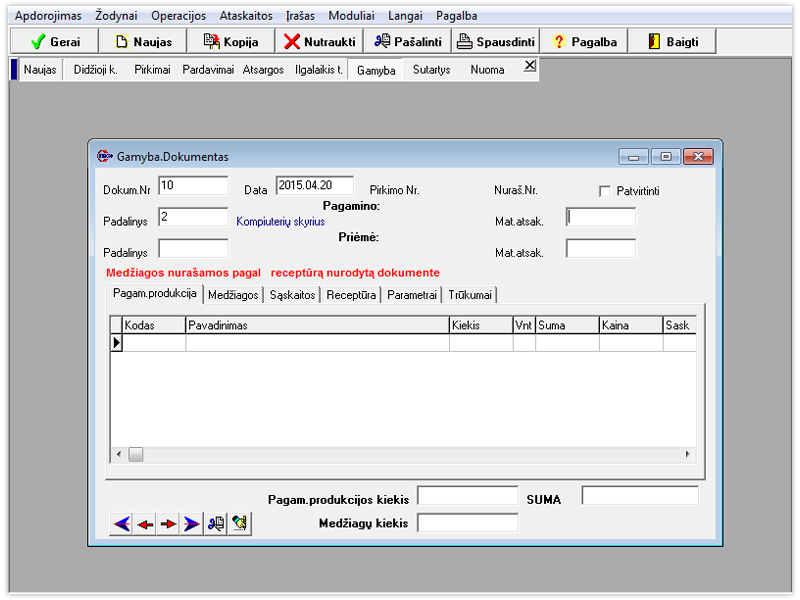Click the Medžiagų kiekis field

pyautogui.click(x=468, y=522)
